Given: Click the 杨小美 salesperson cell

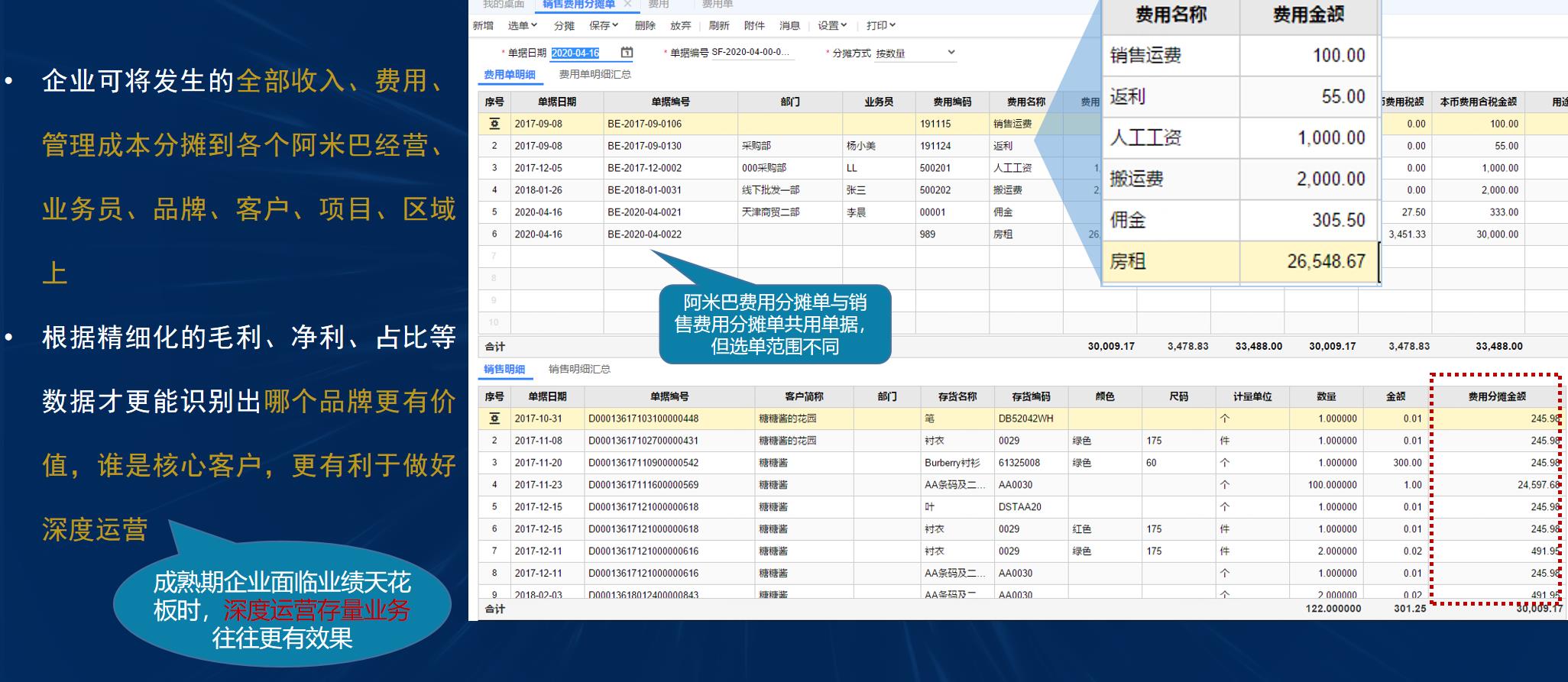Looking at the screenshot, I should tap(879, 146).
